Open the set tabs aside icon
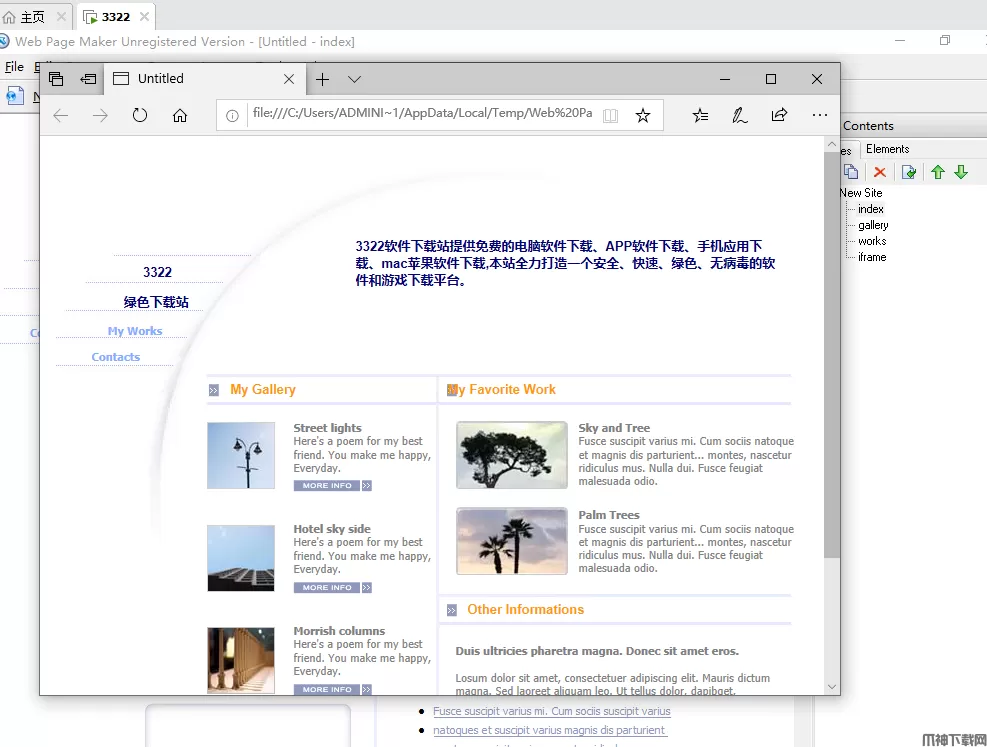Viewport: 987px width, 747px height. (89, 79)
